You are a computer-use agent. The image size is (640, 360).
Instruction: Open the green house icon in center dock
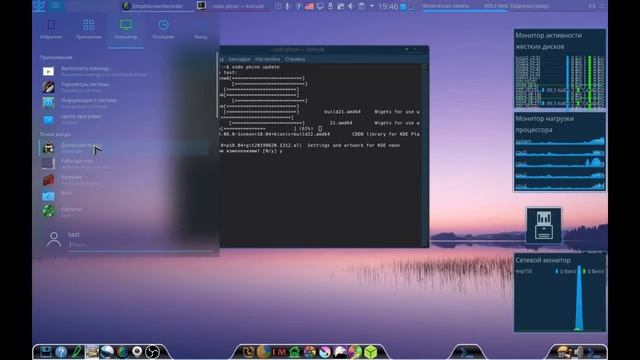point(294,351)
